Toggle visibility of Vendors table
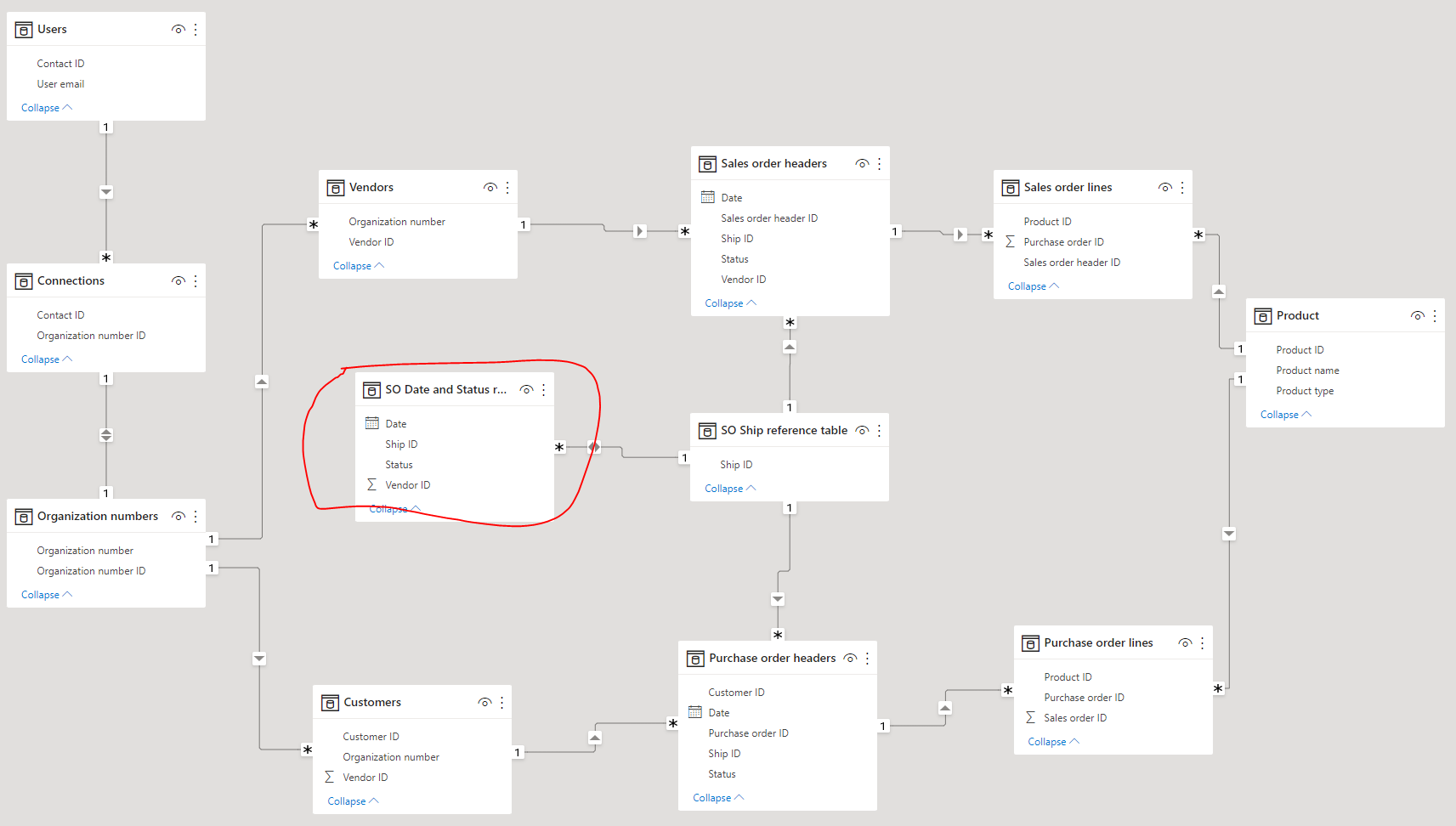The width and height of the screenshot is (1456, 826). 490,188
